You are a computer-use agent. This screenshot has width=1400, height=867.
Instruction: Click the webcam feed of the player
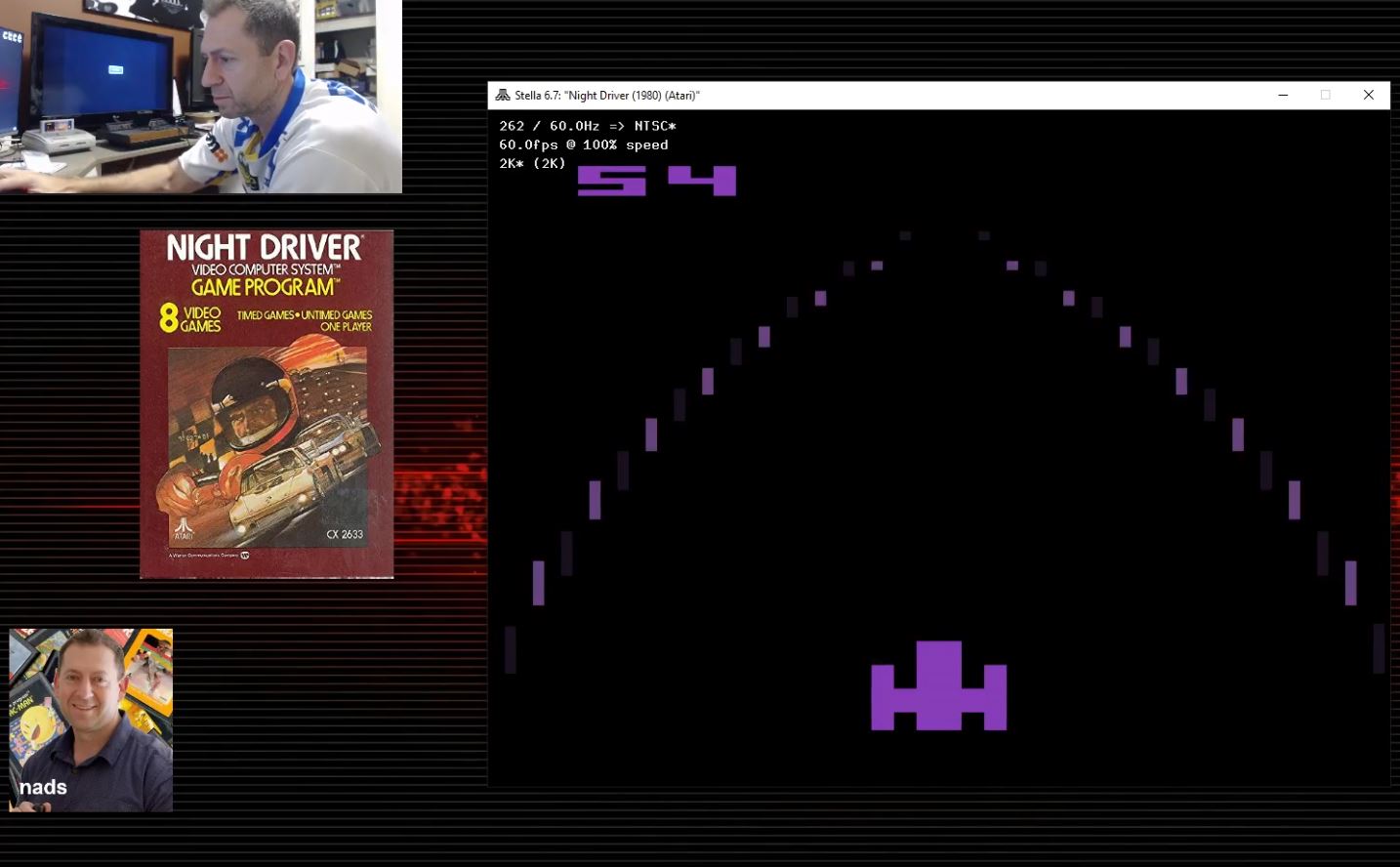[201, 97]
